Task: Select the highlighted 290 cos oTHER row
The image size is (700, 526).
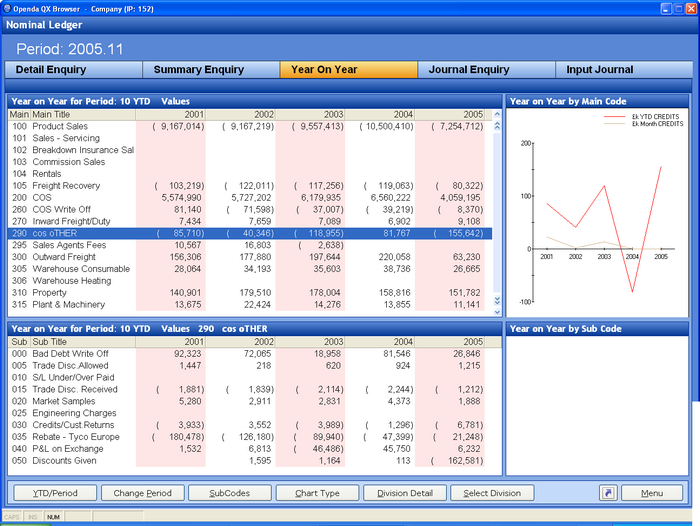Action: pos(250,233)
